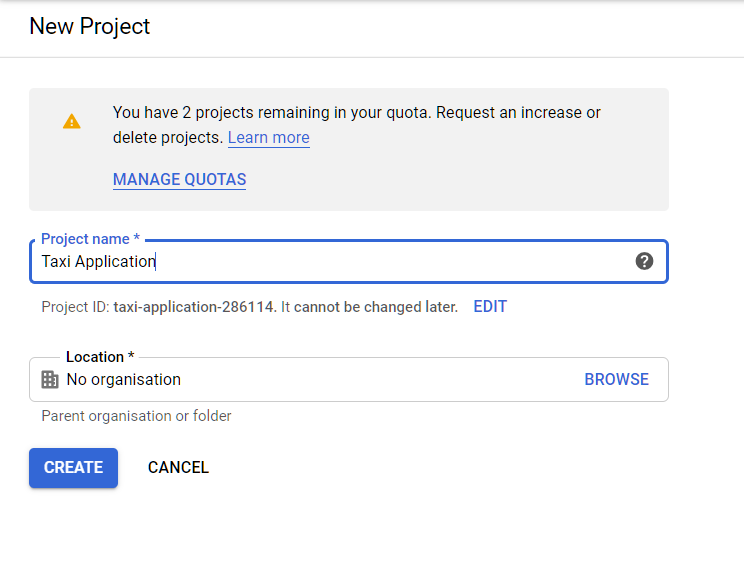
Task: Select the Location field showing No organisation
Action: pos(349,379)
